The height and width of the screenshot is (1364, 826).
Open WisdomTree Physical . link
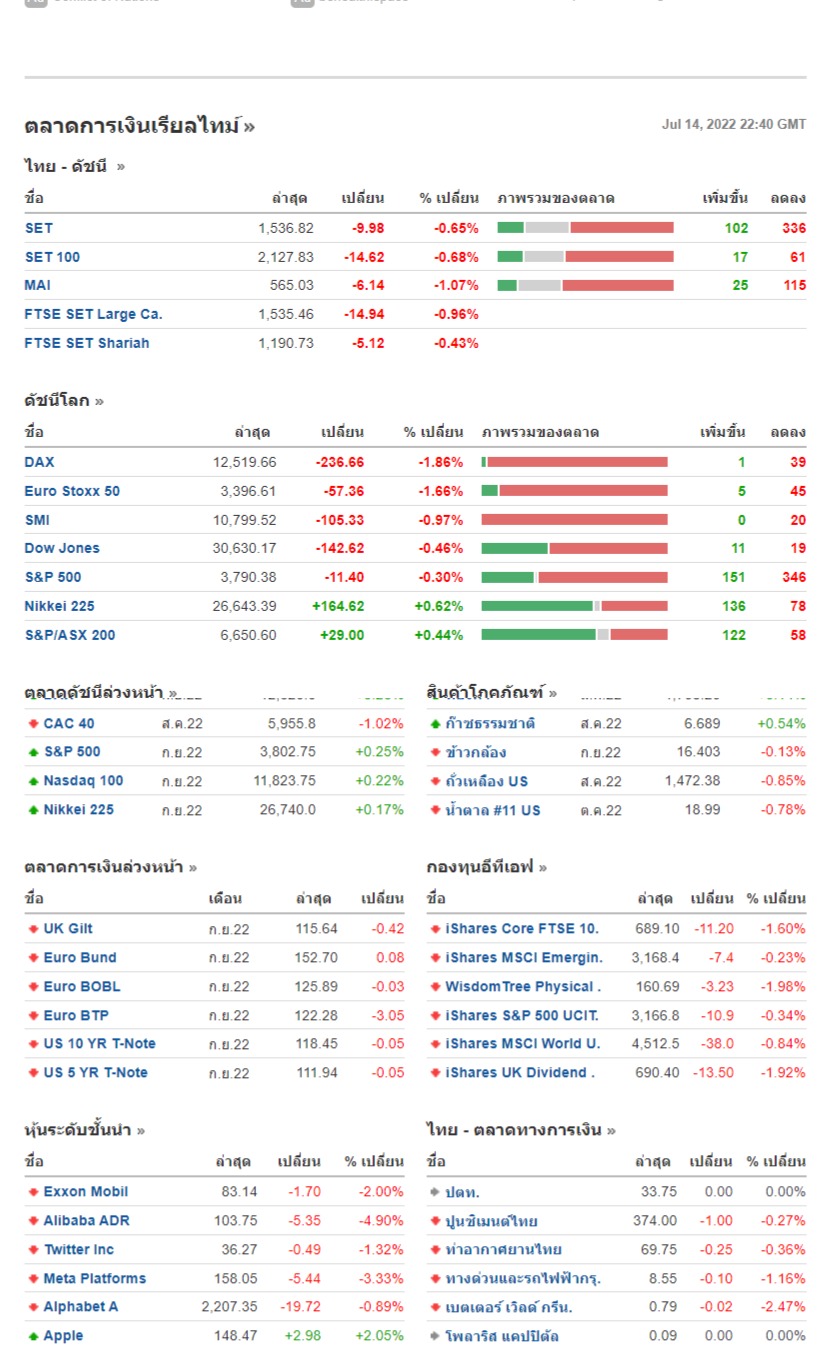pos(523,986)
